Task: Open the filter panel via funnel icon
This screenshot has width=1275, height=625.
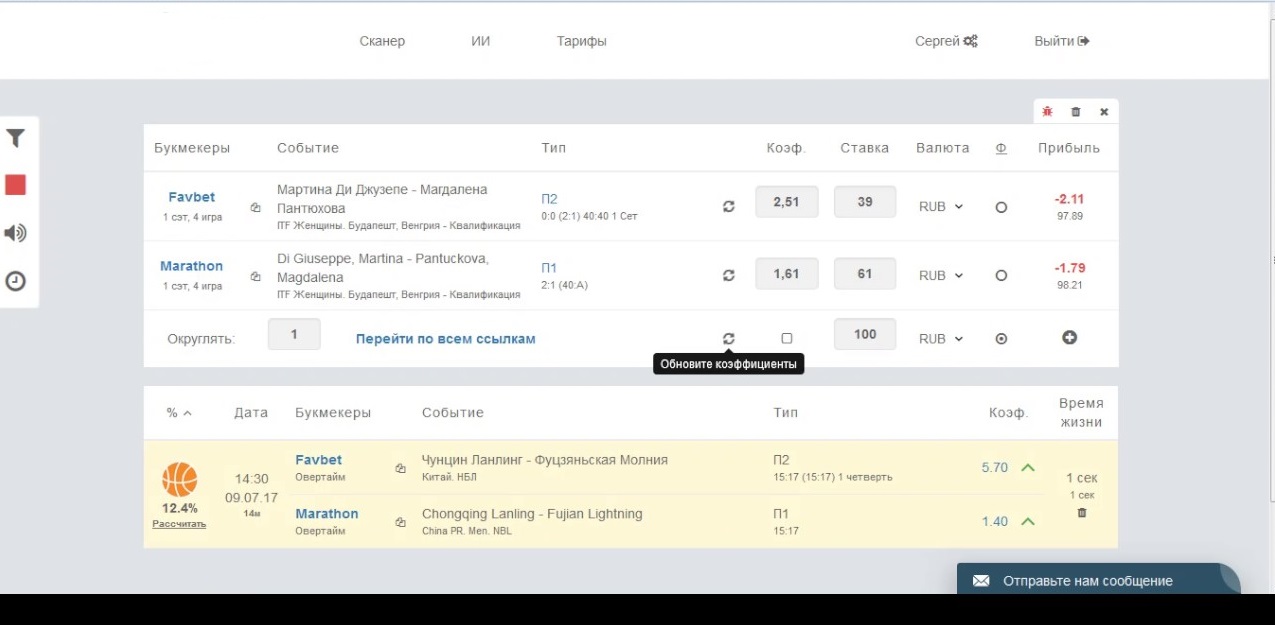Action: tap(15, 138)
